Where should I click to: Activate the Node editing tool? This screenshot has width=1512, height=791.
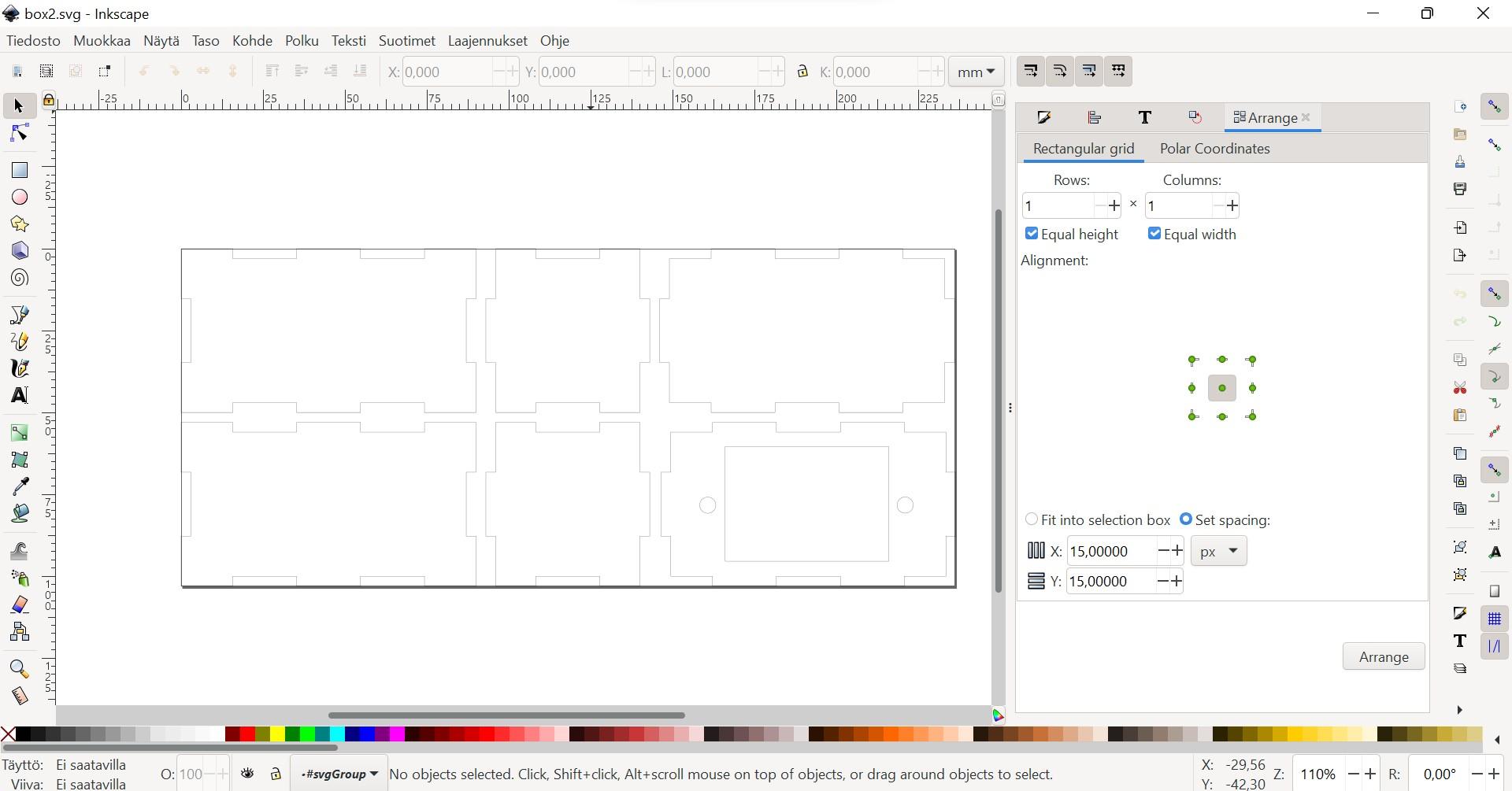click(x=19, y=133)
